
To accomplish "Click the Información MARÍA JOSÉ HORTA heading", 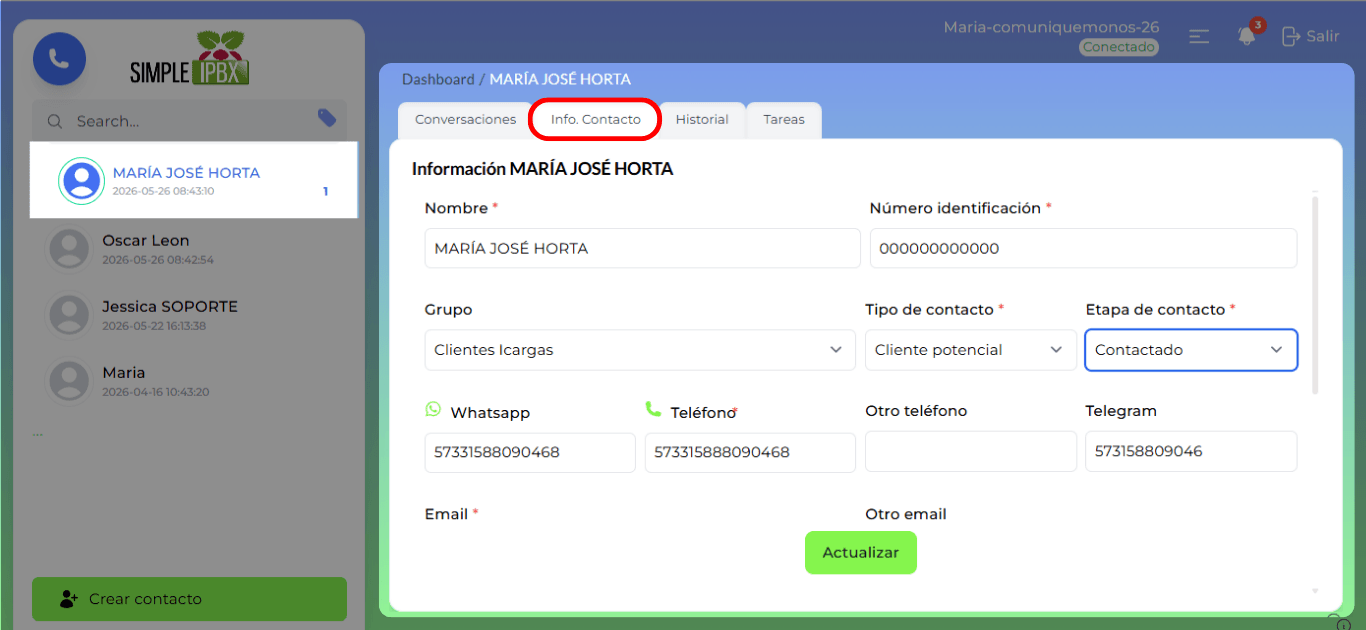I will [x=542, y=169].
